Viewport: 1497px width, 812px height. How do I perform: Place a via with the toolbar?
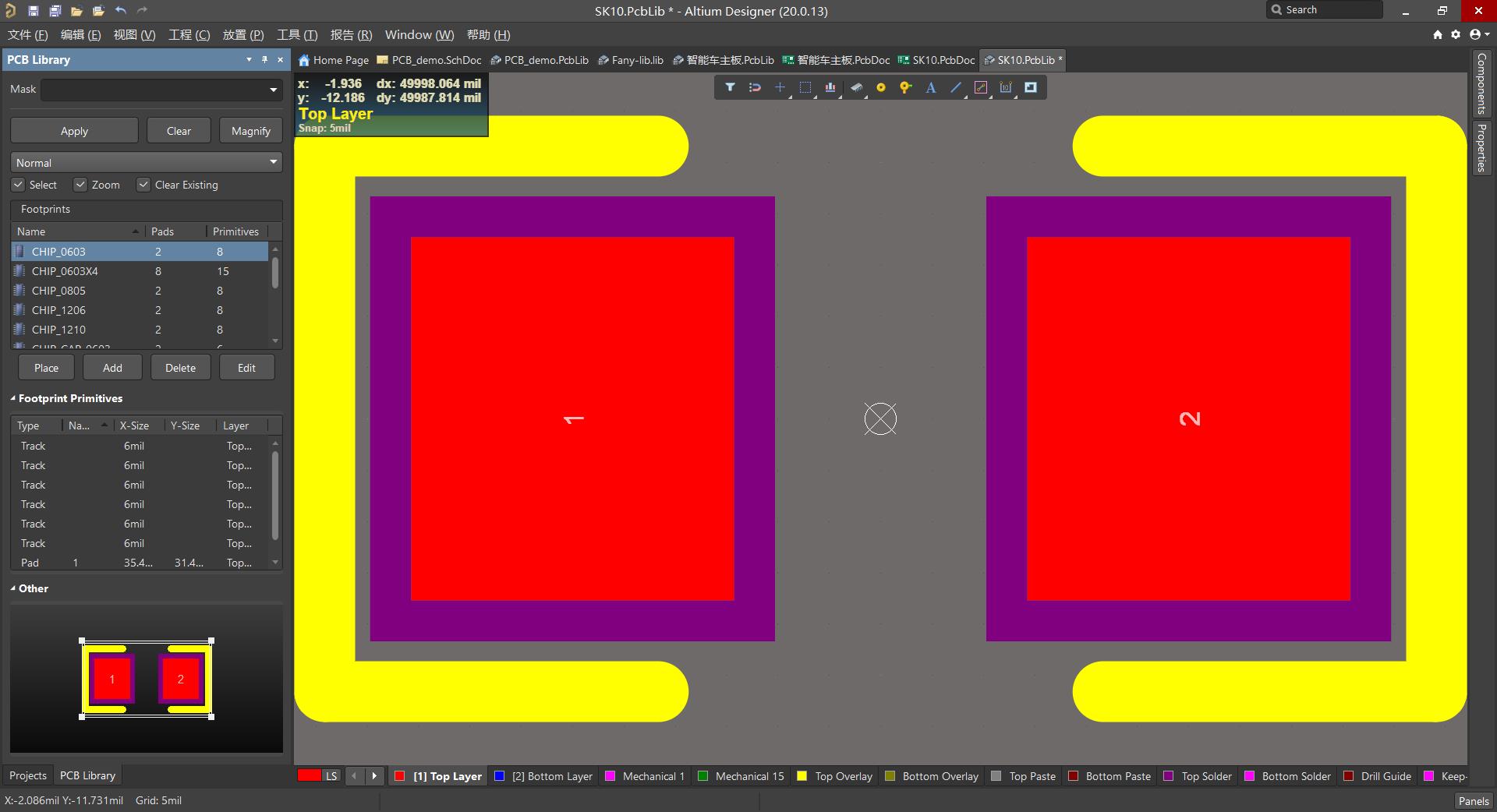[x=905, y=87]
